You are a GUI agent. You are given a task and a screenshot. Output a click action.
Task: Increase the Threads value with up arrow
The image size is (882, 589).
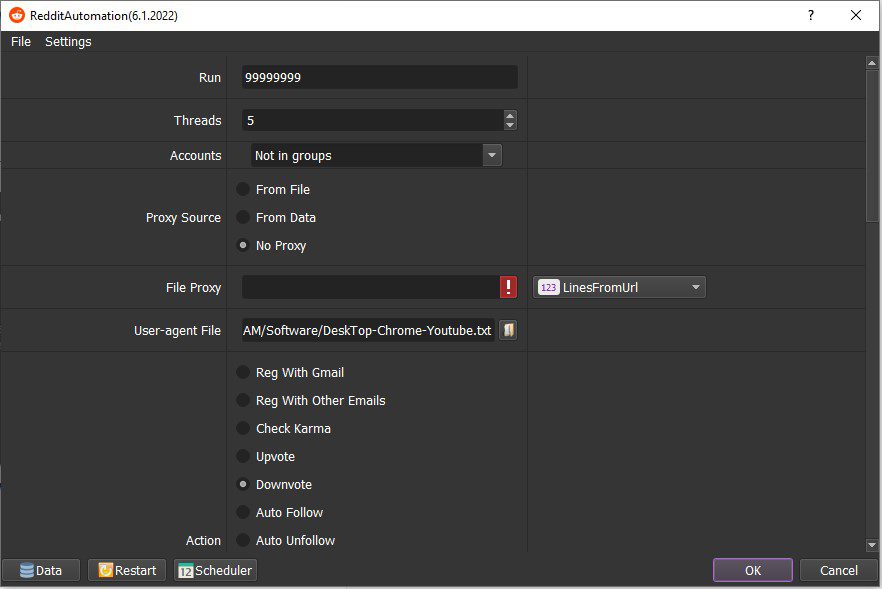(x=510, y=115)
